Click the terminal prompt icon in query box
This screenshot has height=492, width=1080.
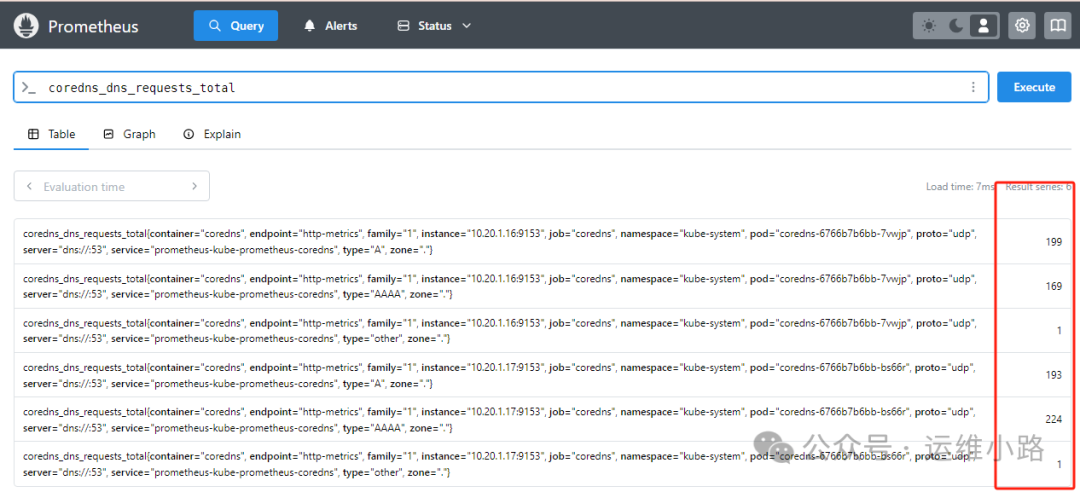coord(28,88)
